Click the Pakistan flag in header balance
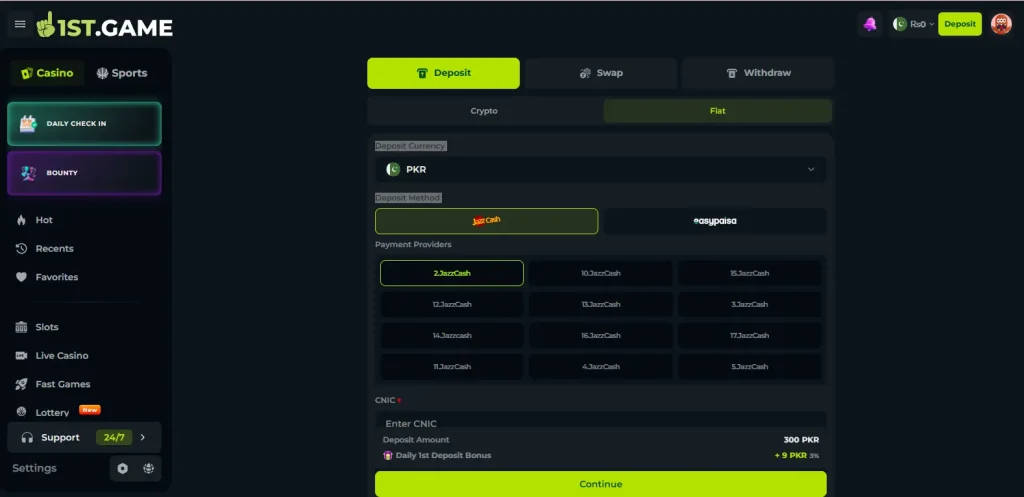The image size is (1024, 497). coord(900,24)
